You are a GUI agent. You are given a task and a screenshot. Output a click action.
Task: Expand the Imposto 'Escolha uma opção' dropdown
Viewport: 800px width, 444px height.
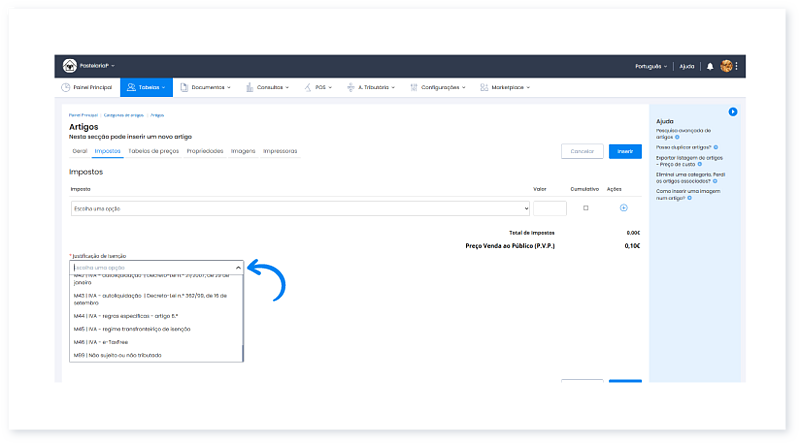pyautogui.click(x=299, y=208)
